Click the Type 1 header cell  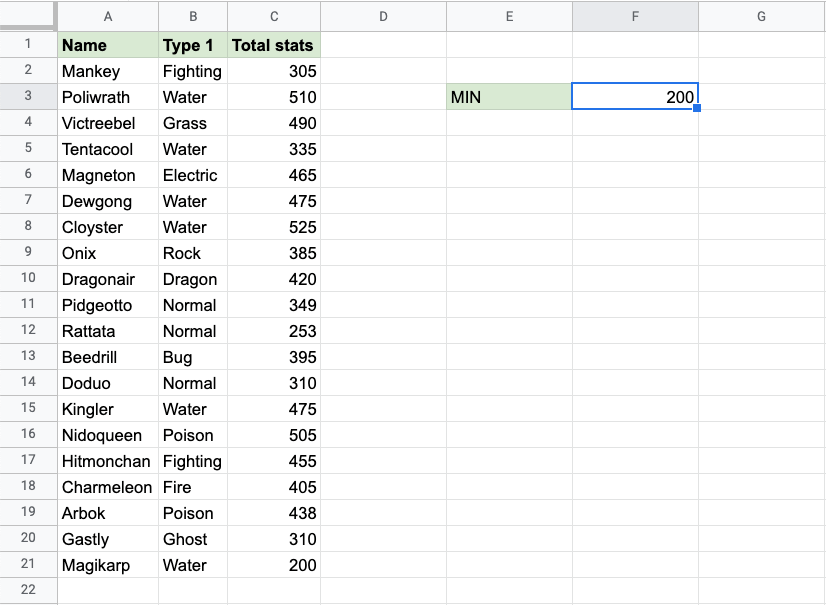pos(193,45)
